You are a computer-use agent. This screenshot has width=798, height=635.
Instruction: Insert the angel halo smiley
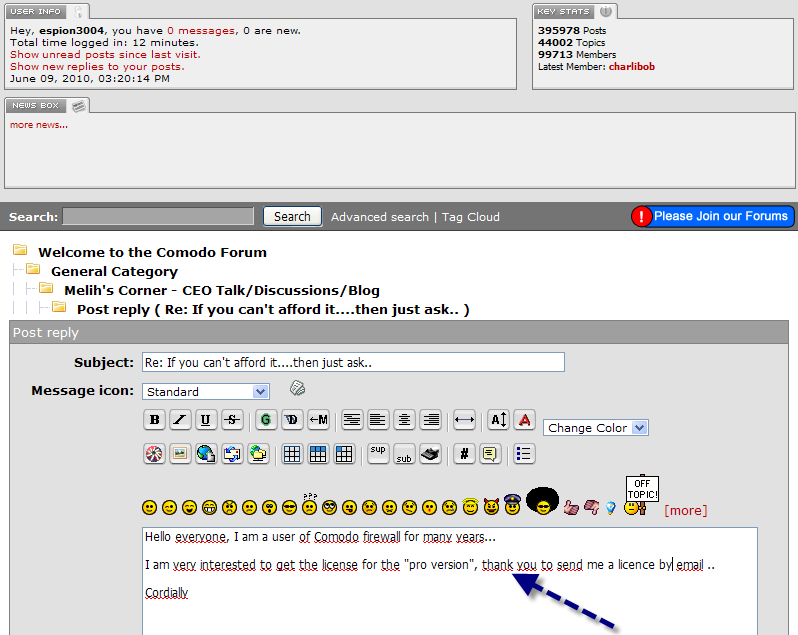471,506
